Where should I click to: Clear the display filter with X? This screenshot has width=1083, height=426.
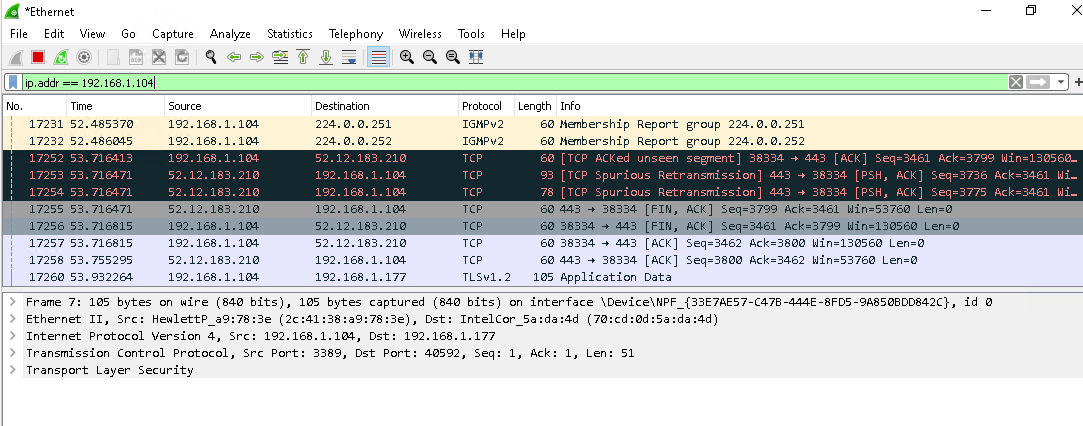pyautogui.click(x=1015, y=83)
